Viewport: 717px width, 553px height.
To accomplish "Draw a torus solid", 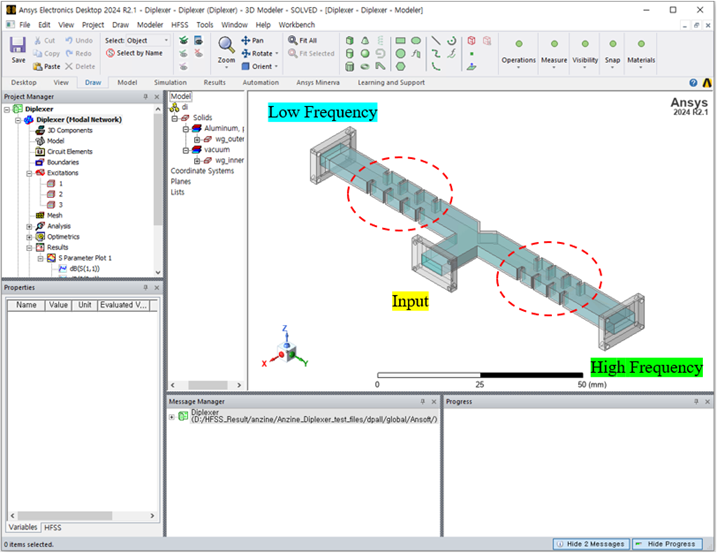I will (x=365, y=67).
